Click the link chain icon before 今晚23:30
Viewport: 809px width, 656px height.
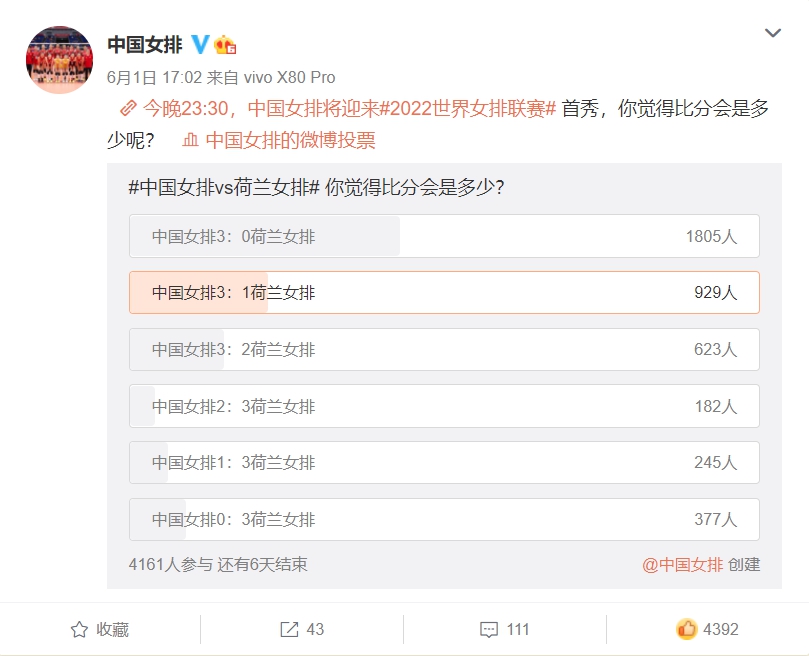tap(128, 108)
